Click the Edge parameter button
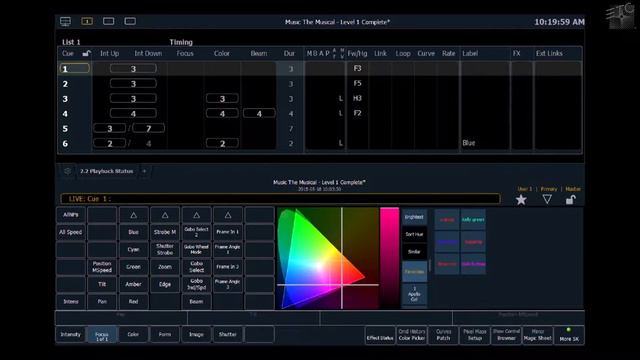This screenshot has height=360, width=640. coord(165,284)
